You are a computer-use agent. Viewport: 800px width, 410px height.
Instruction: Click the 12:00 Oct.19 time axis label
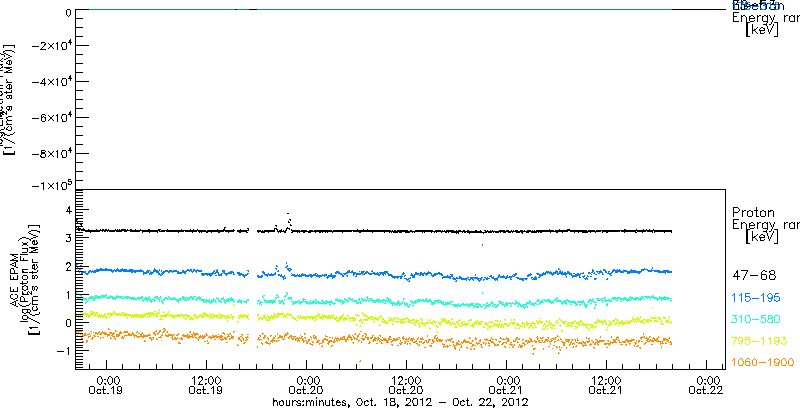point(207,385)
